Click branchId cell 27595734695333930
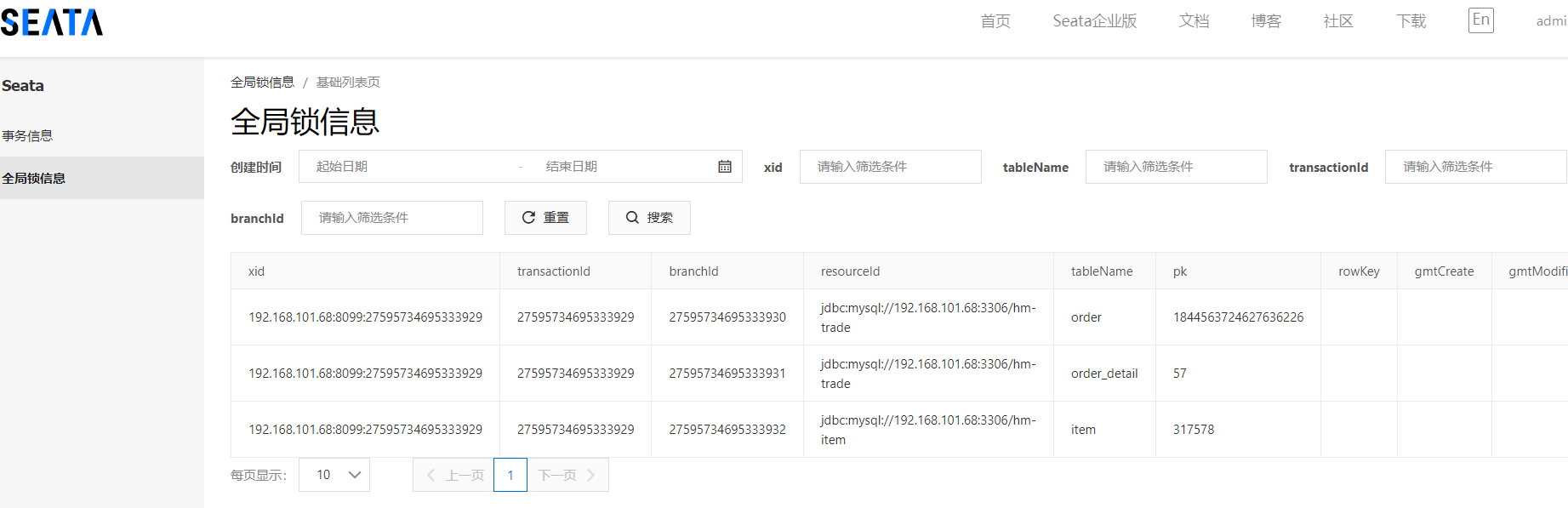Viewport: 1568px width, 508px height. pos(727,317)
